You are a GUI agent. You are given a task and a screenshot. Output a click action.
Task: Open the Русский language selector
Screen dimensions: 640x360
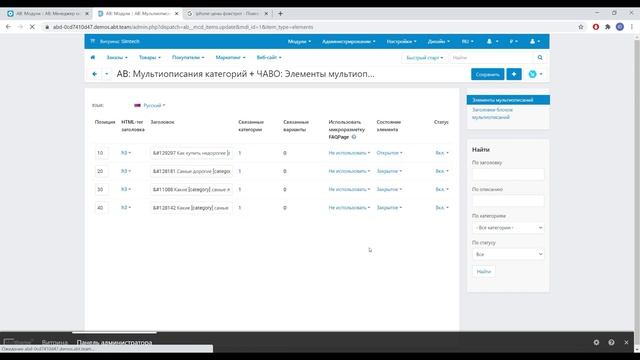click(150, 105)
